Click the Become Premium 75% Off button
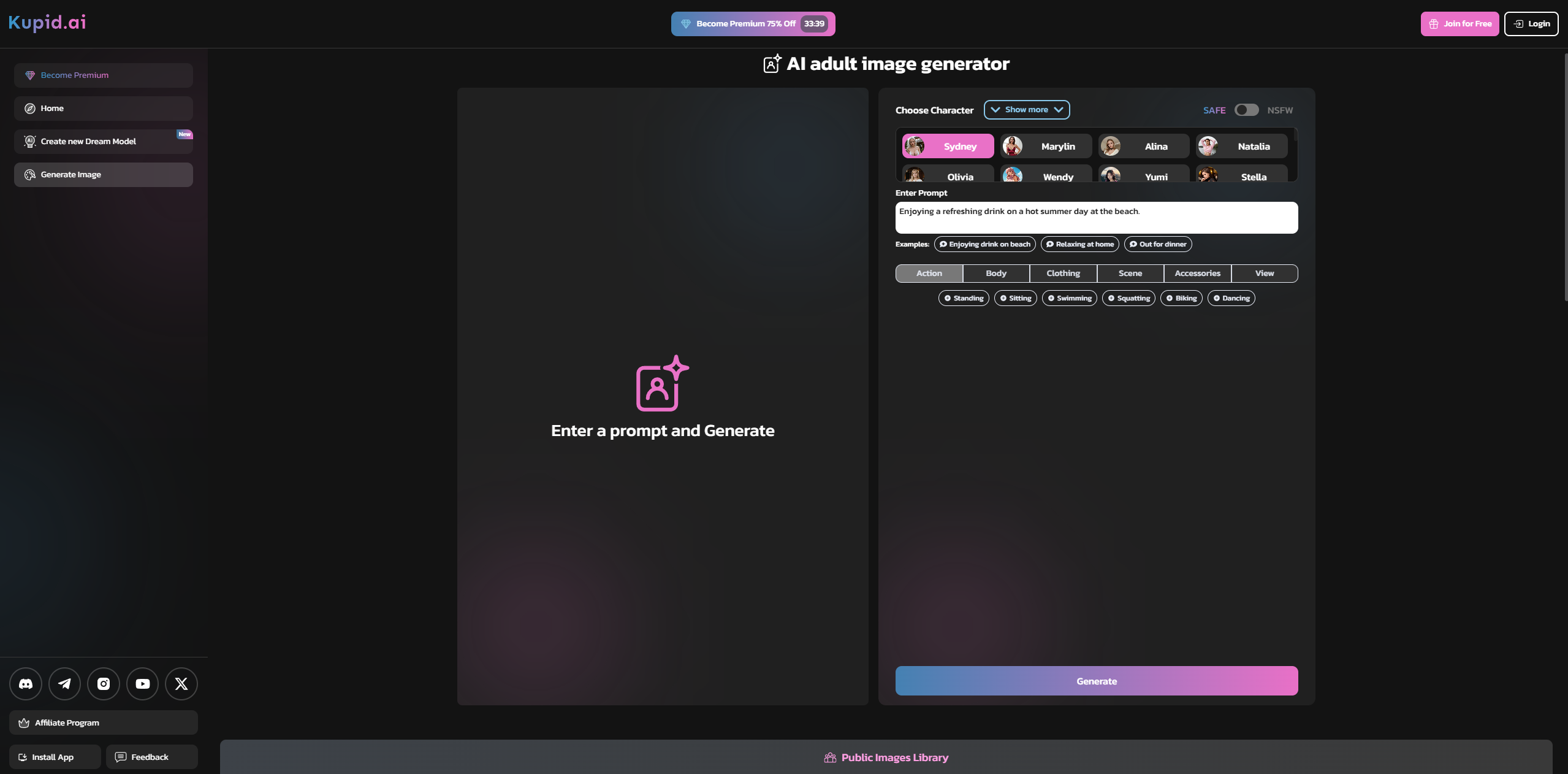Screen dimensions: 1568x774 pos(753,23)
